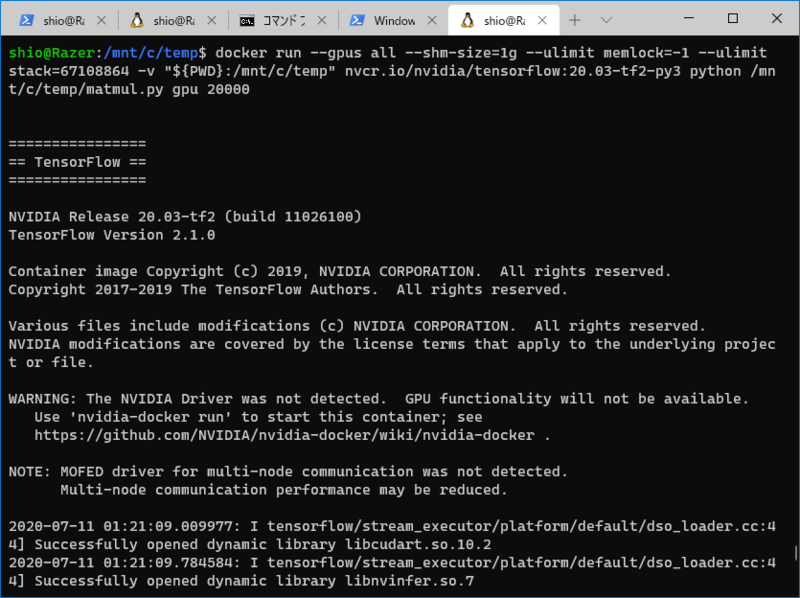Close the active shio@Razer tab
Screen dimensions: 800x598
click(x=543, y=18)
